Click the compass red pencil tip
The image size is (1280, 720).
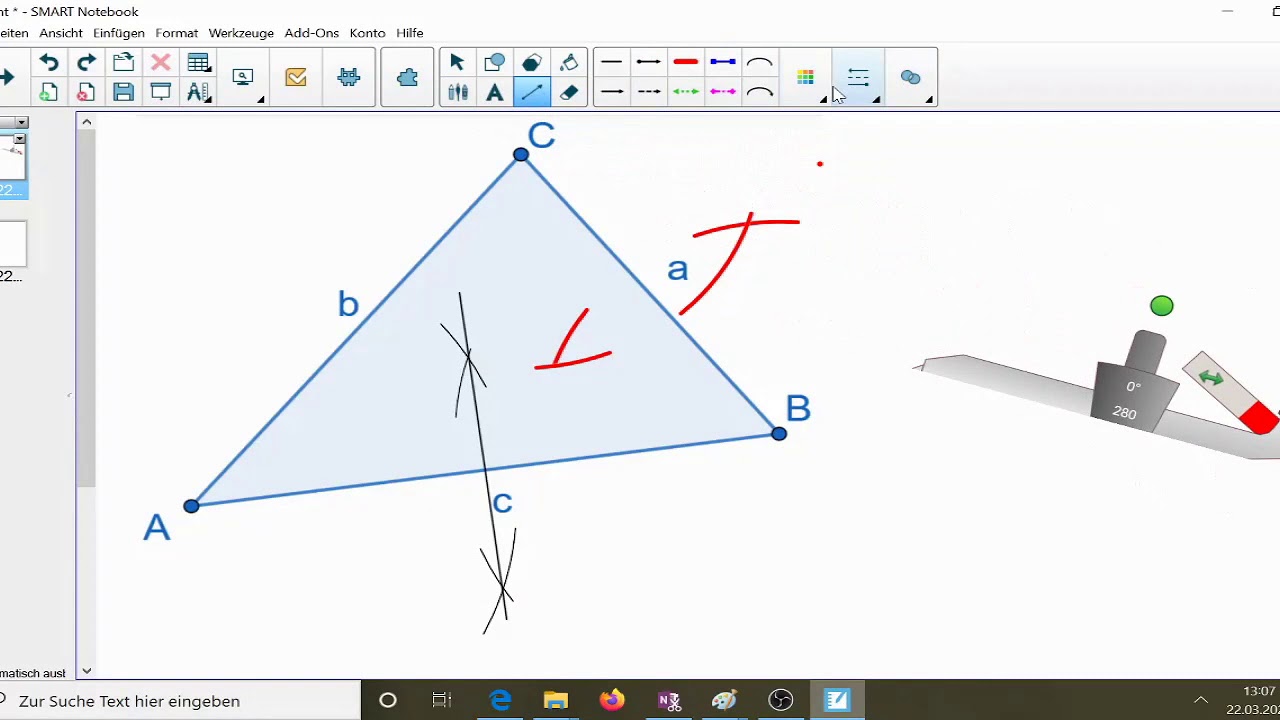coord(1260,418)
